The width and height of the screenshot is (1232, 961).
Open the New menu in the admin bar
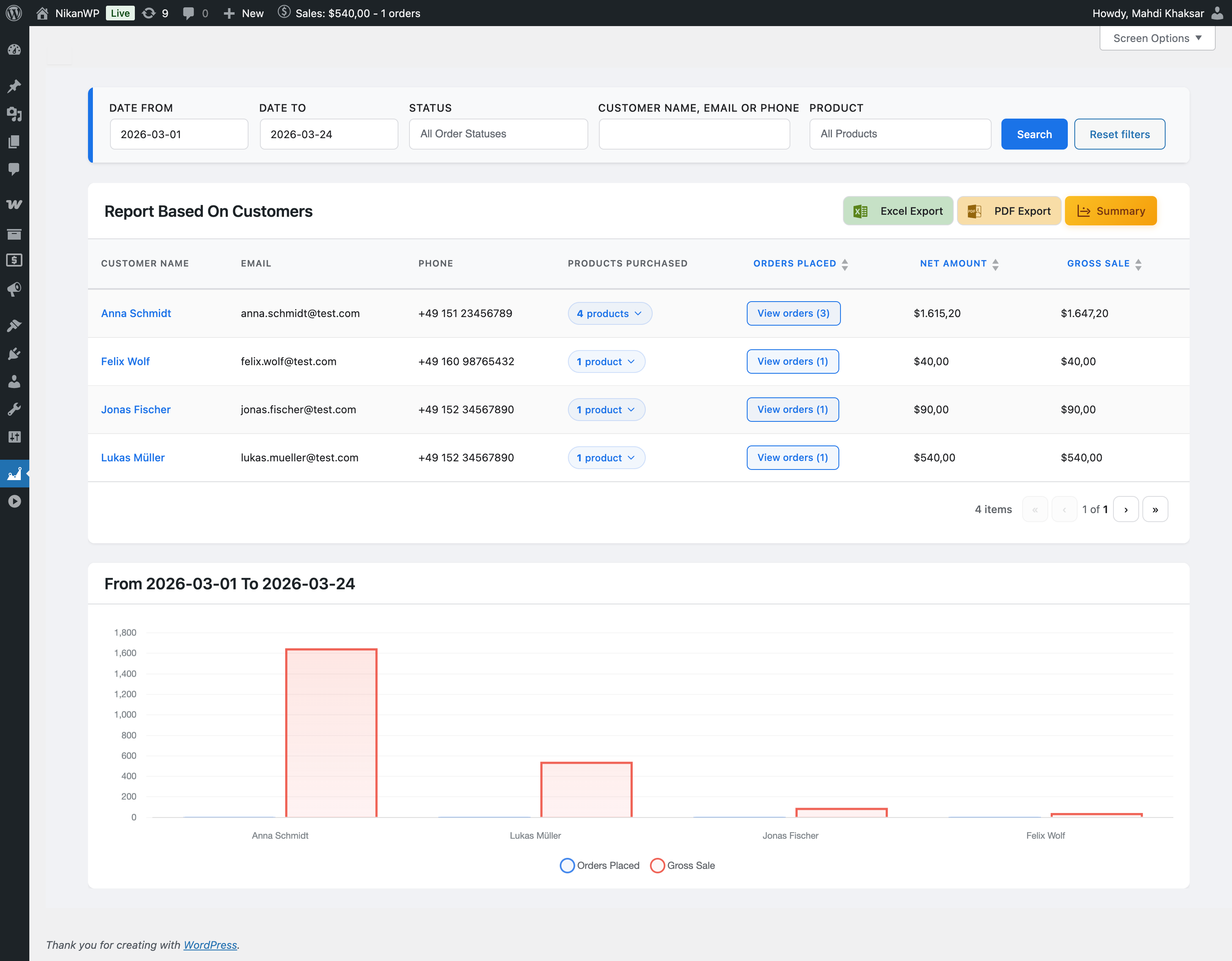243,13
